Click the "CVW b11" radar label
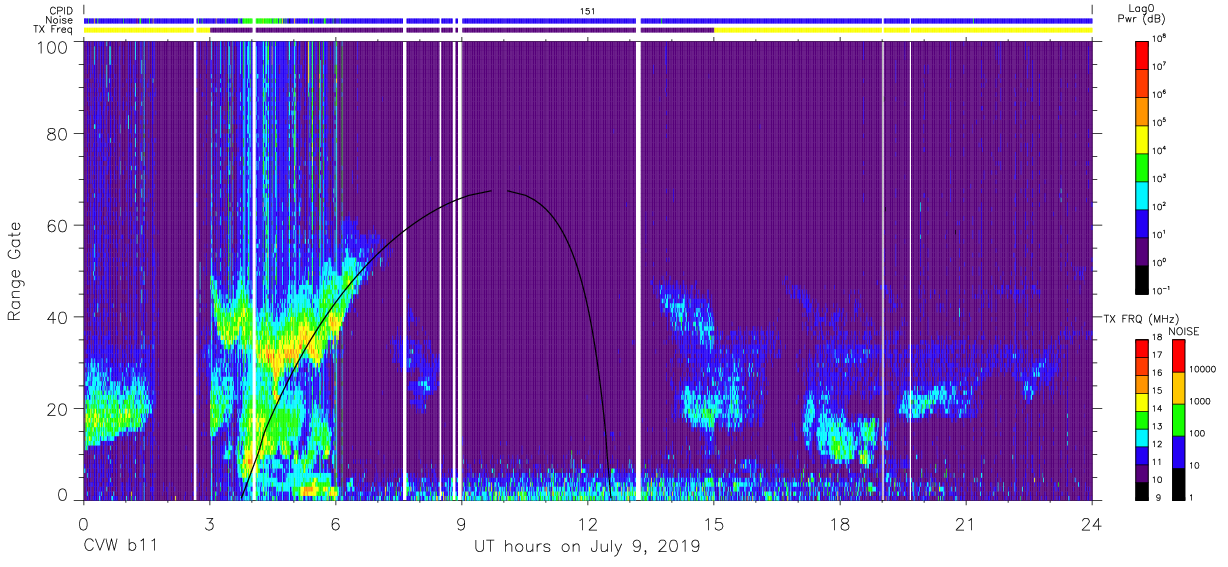Image resolution: width=1228 pixels, height=567 pixels. [x=118, y=547]
